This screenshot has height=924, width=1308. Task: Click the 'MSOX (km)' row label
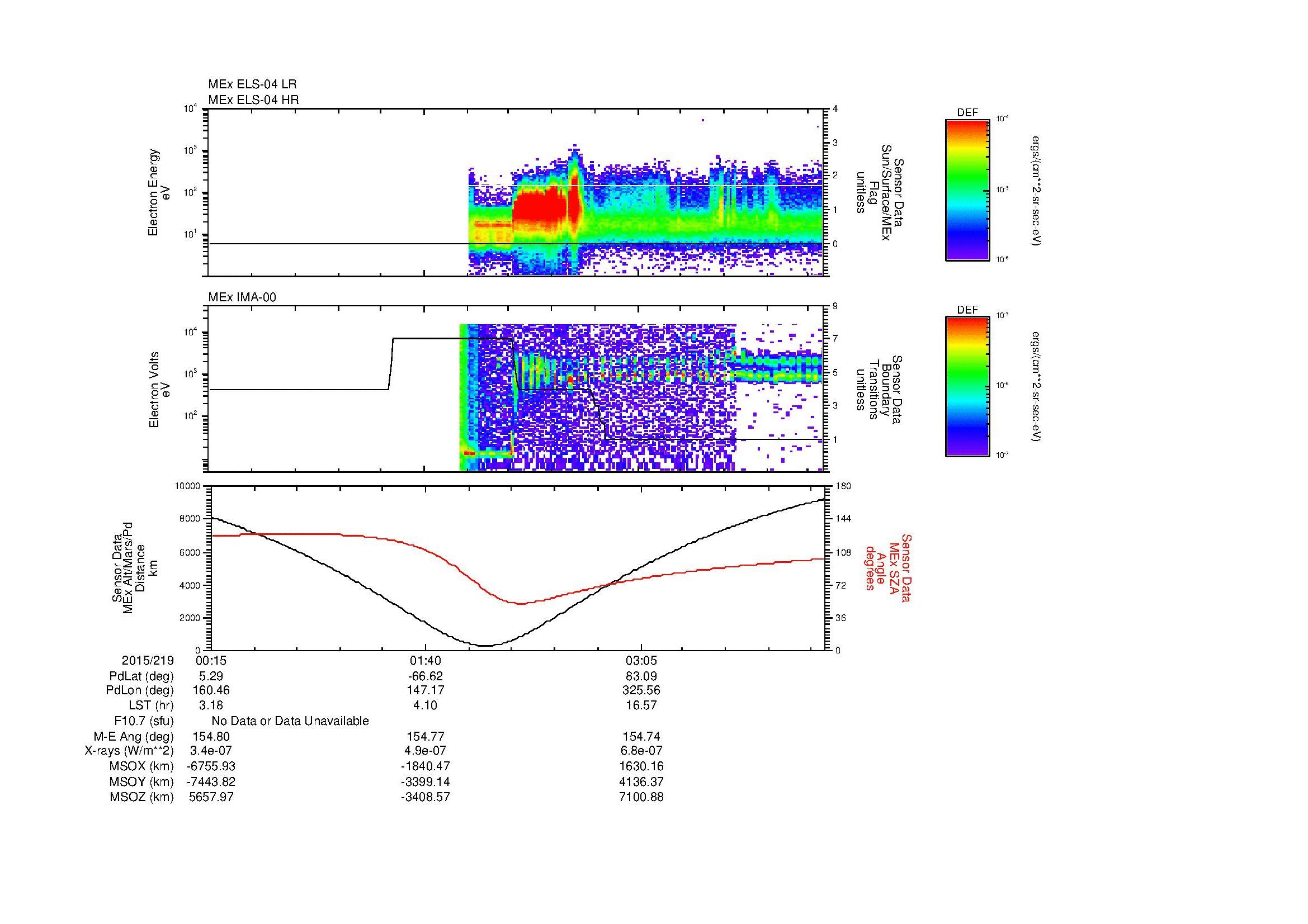coord(141,766)
